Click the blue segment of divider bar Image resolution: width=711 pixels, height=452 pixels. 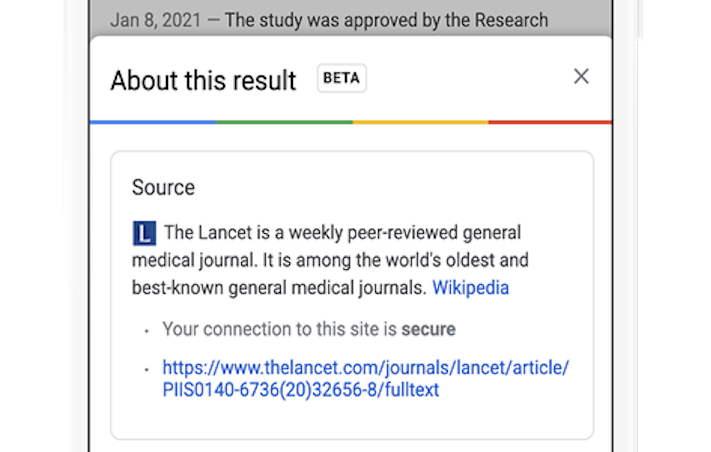pyautogui.click(x=153, y=122)
